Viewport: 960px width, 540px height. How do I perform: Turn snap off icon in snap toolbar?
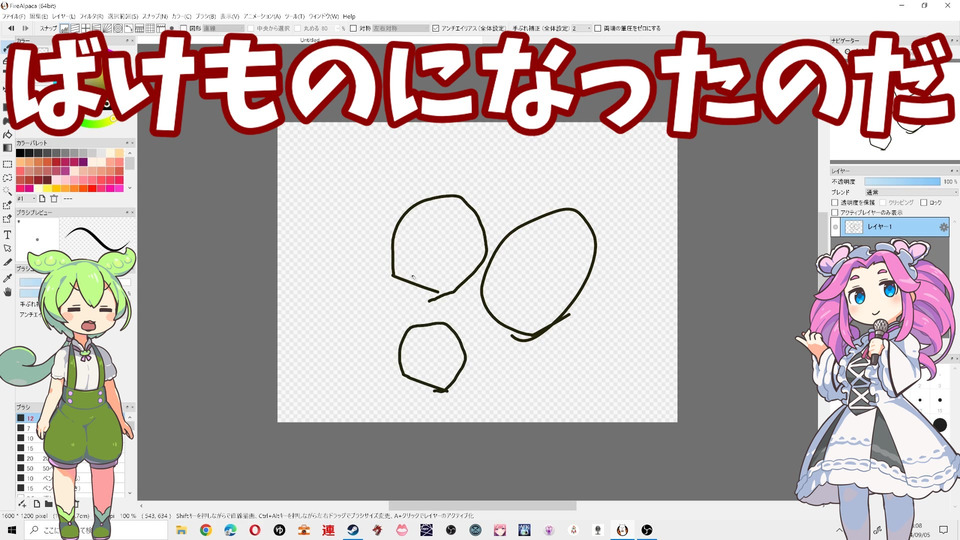[x=64, y=28]
